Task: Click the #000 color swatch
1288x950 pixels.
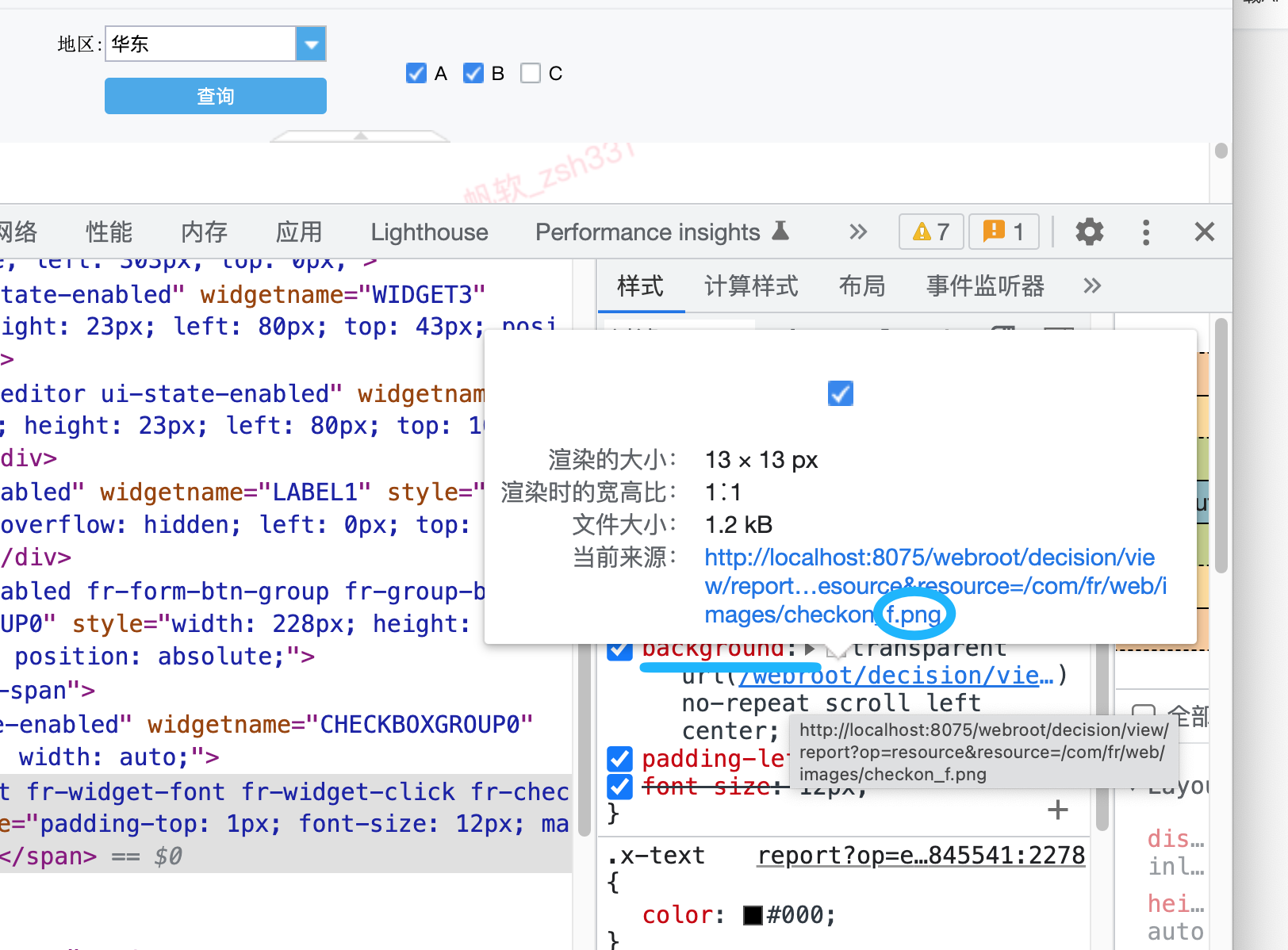Action: coord(753,915)
